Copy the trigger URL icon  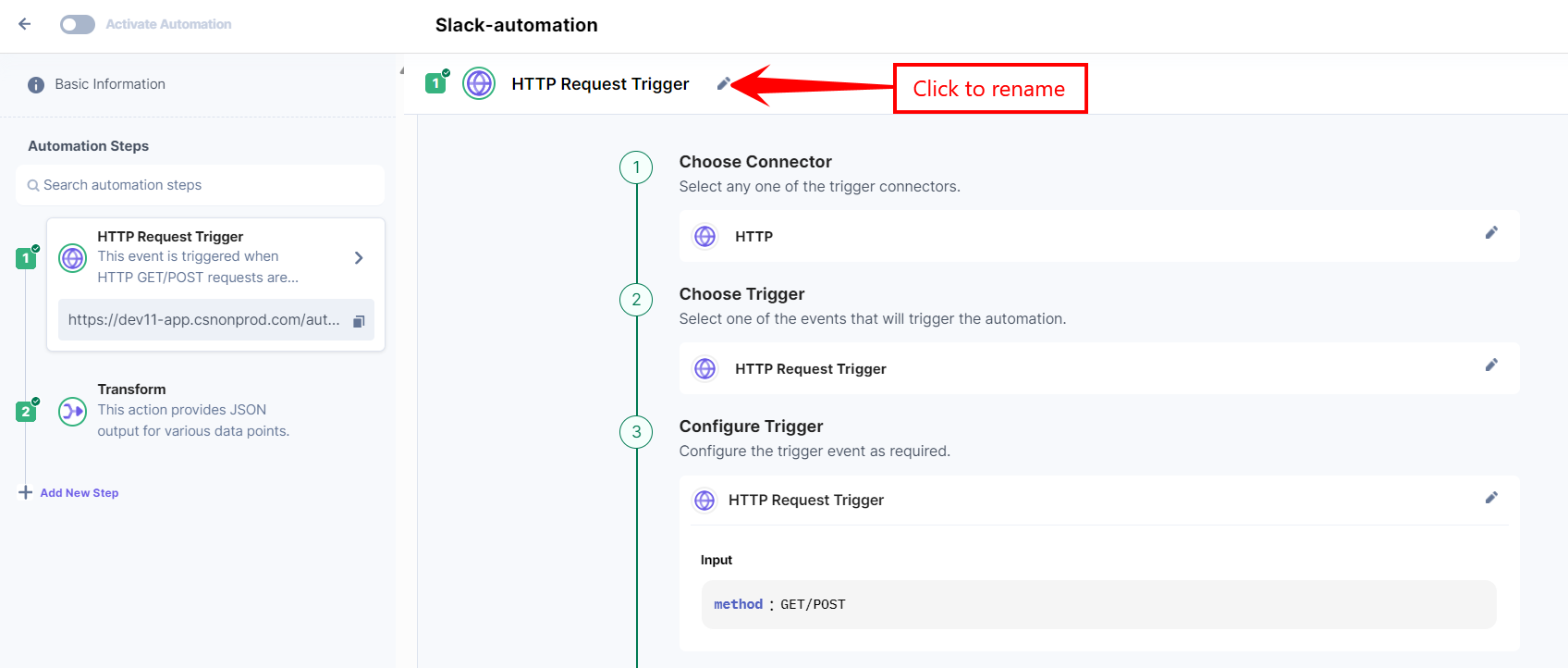pos(359,321)
